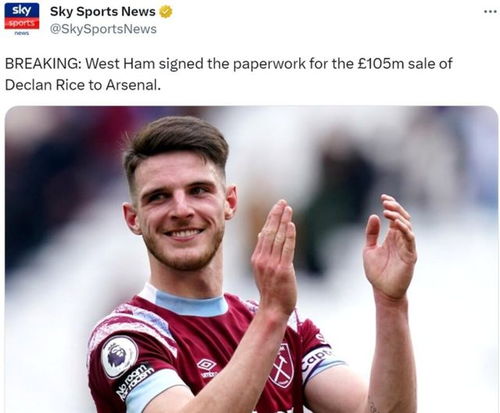
Task: Click the Sky Sports News display name
Action: (102, 12)
